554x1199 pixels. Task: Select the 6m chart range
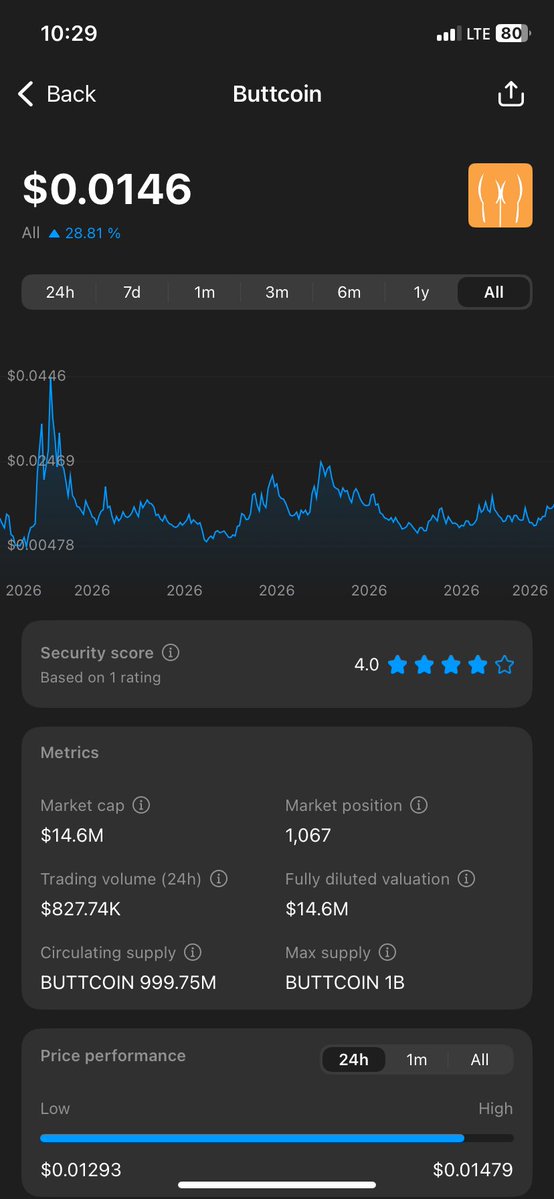point(349,292)
